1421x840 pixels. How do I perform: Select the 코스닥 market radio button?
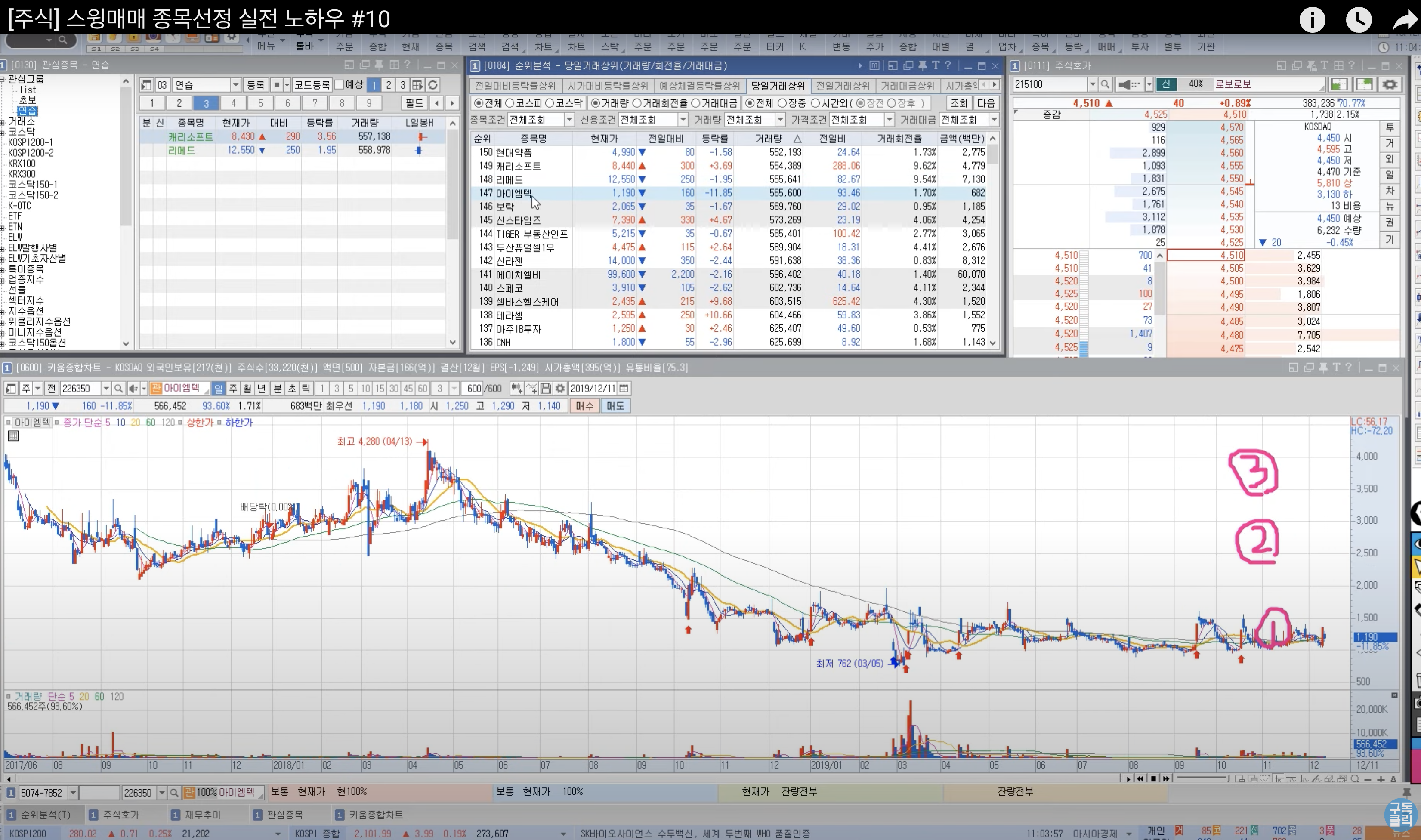pos(550,103)
